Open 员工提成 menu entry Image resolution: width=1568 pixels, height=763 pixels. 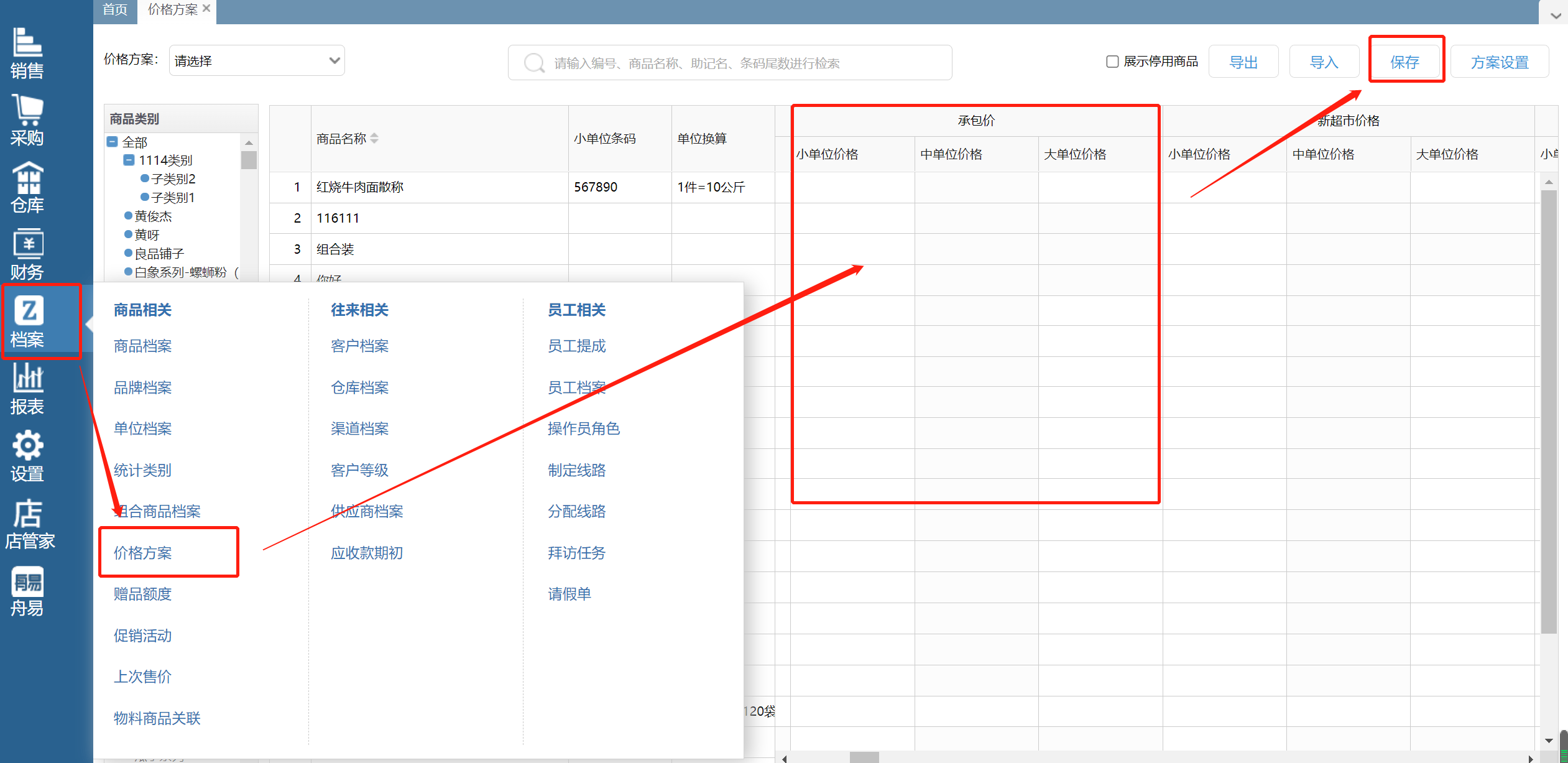576,346
